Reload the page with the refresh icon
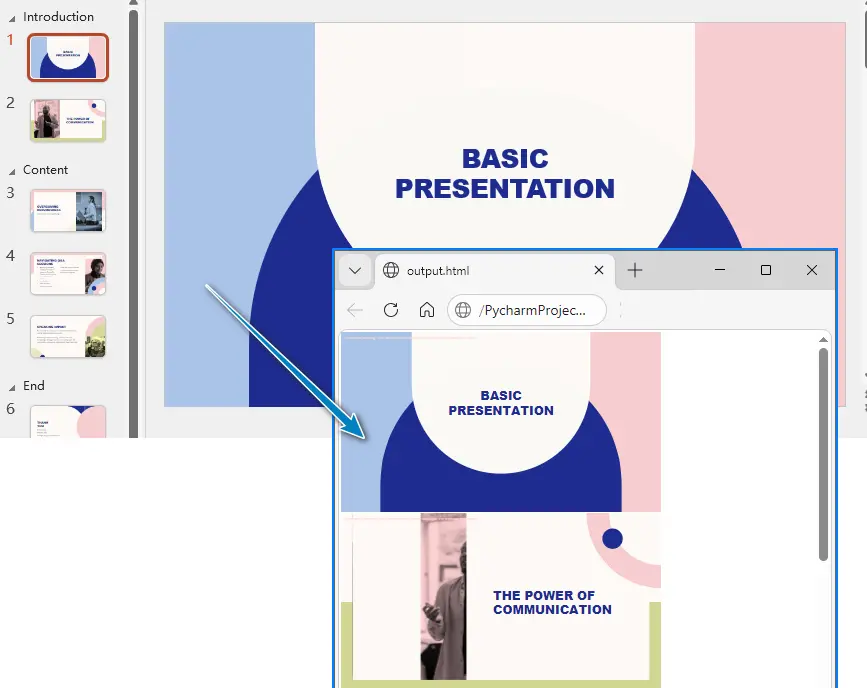This screenshot has height=688, width=867. (x=391, y=310)
